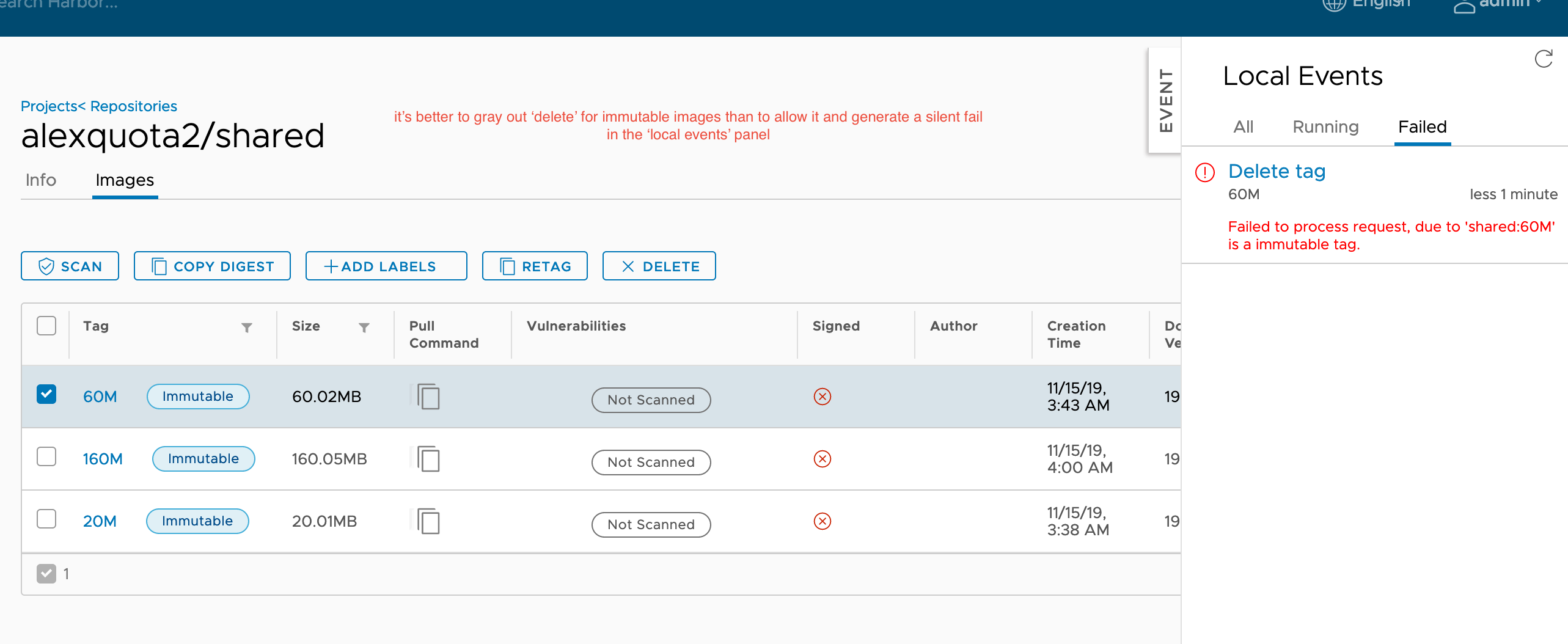1568x644 pixels.
Task: Copy the pull command for tag 160M
Action: [428, 459]
